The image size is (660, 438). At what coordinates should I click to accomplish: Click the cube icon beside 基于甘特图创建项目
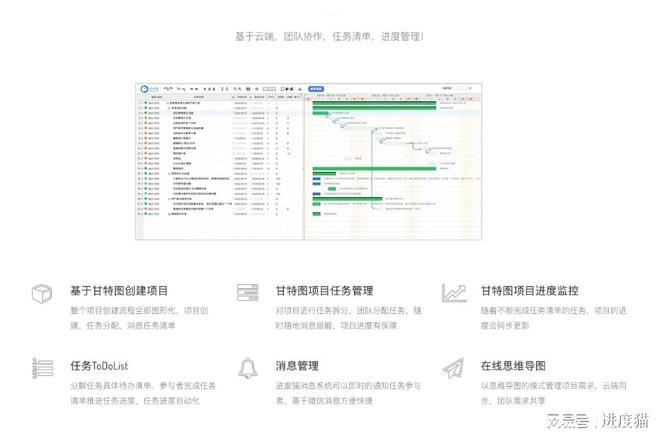42,293
